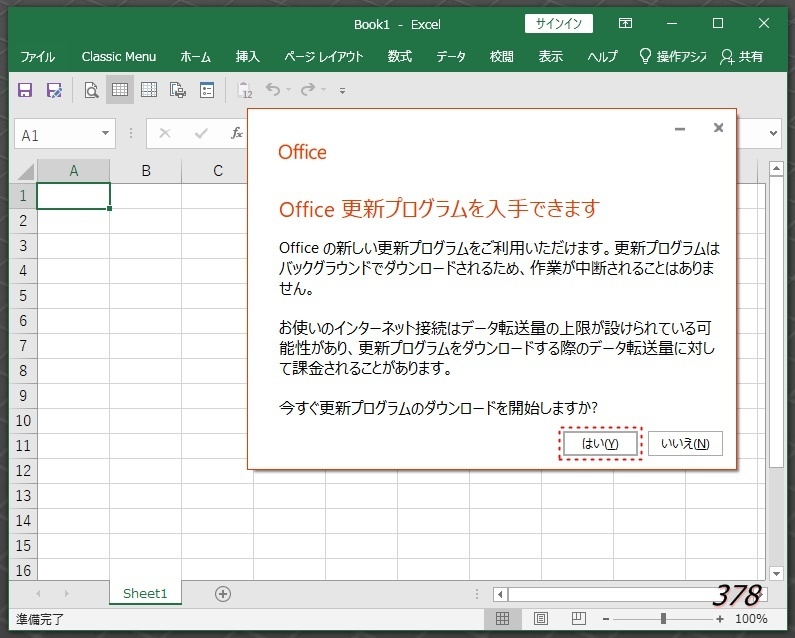795x638 pixels.
Task: Switch to the 挿入 tab
Action: 247,56
